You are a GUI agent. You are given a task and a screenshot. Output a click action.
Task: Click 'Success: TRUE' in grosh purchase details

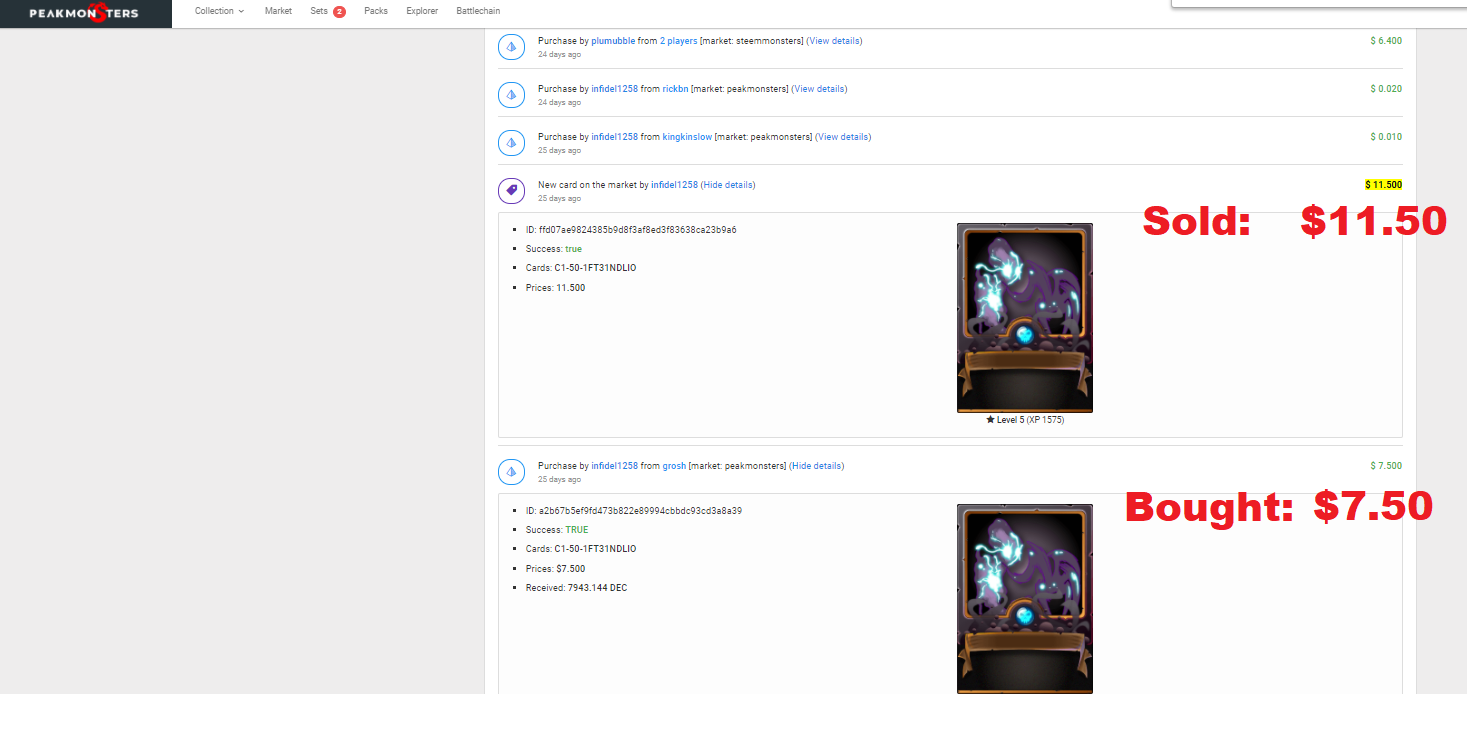[x=557, y=530]
